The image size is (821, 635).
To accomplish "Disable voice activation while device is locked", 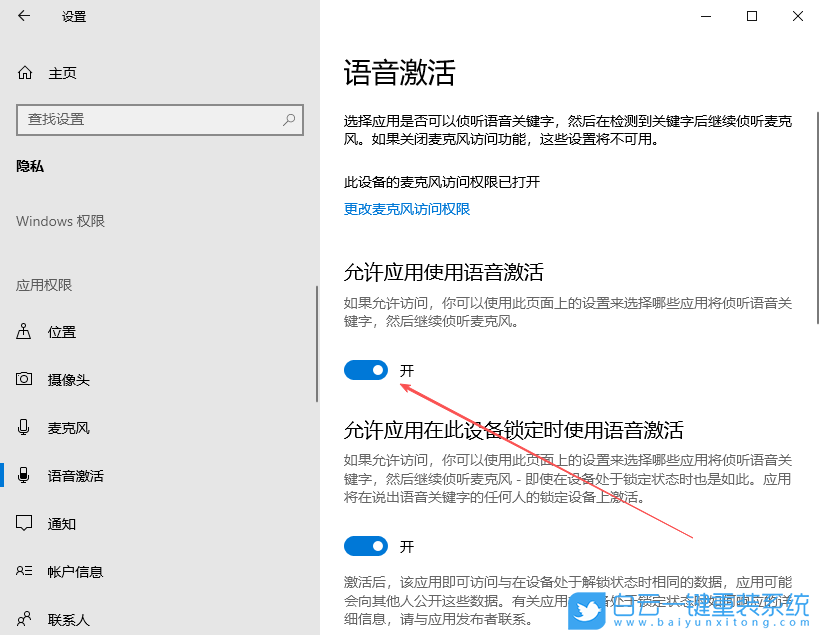I will (365, 547).
